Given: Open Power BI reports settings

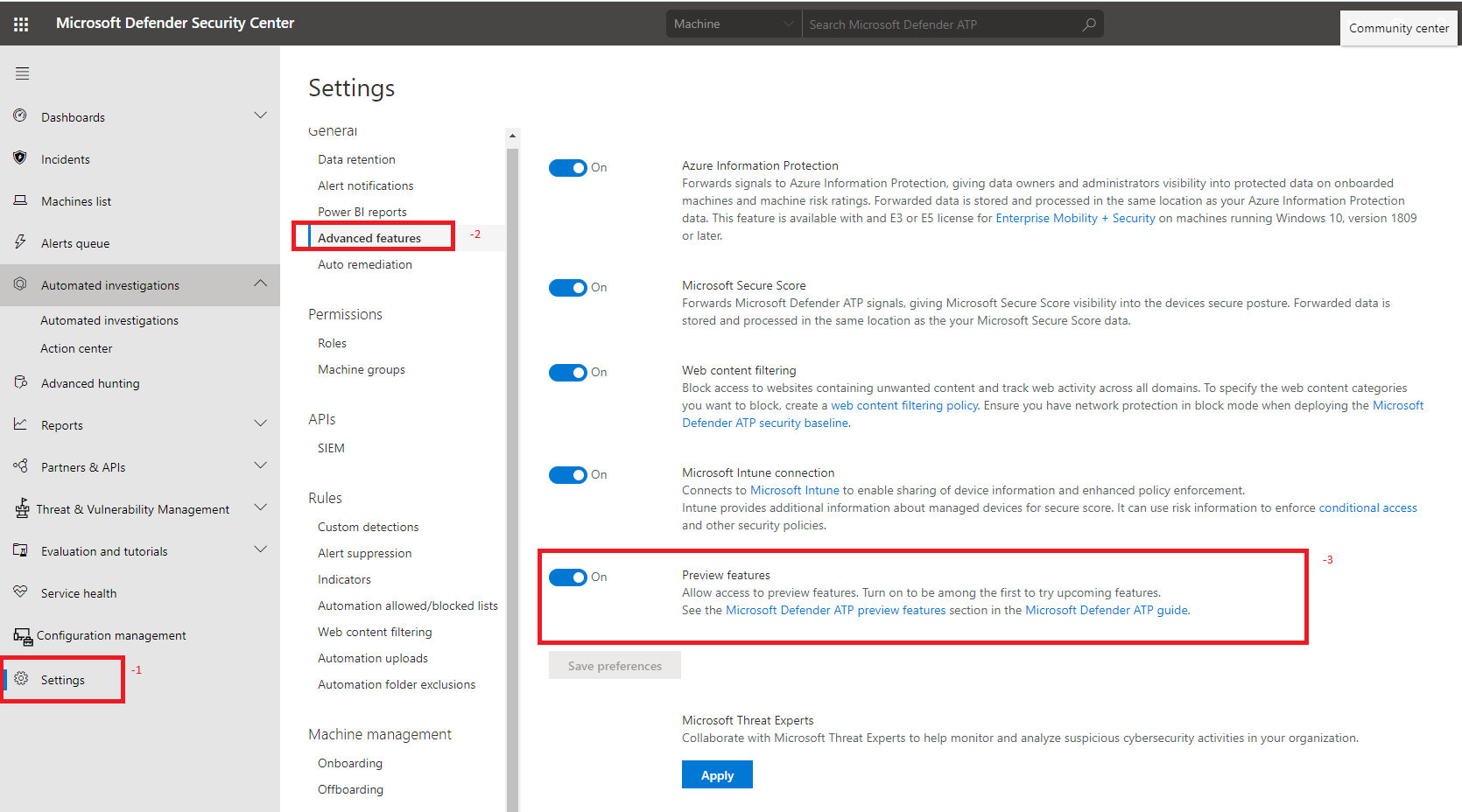Looking at the screenshot, I should (362, 212).
